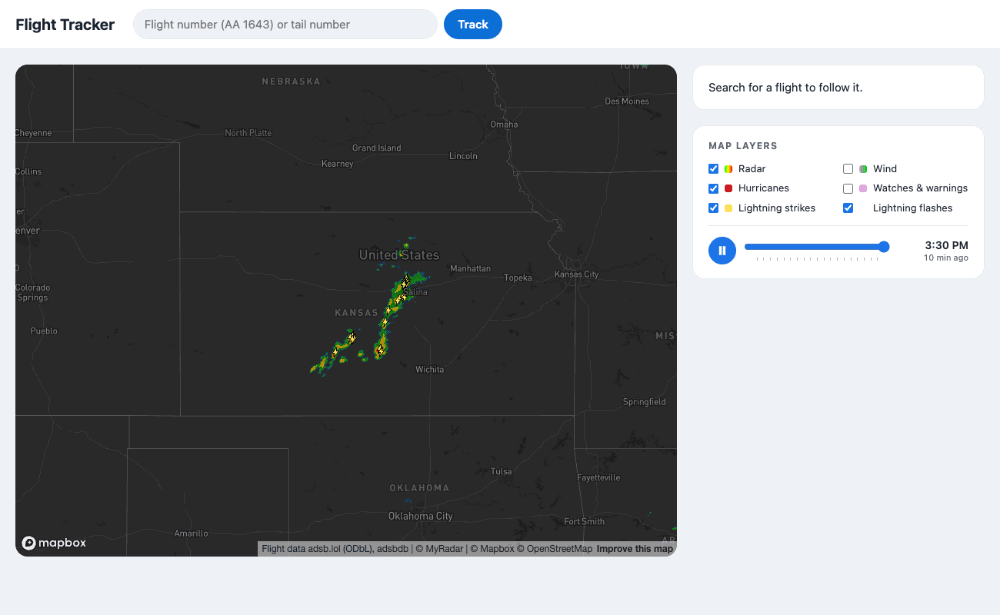
Task: Uncheck the Hurricanes layer
Action: coord(714,188)
